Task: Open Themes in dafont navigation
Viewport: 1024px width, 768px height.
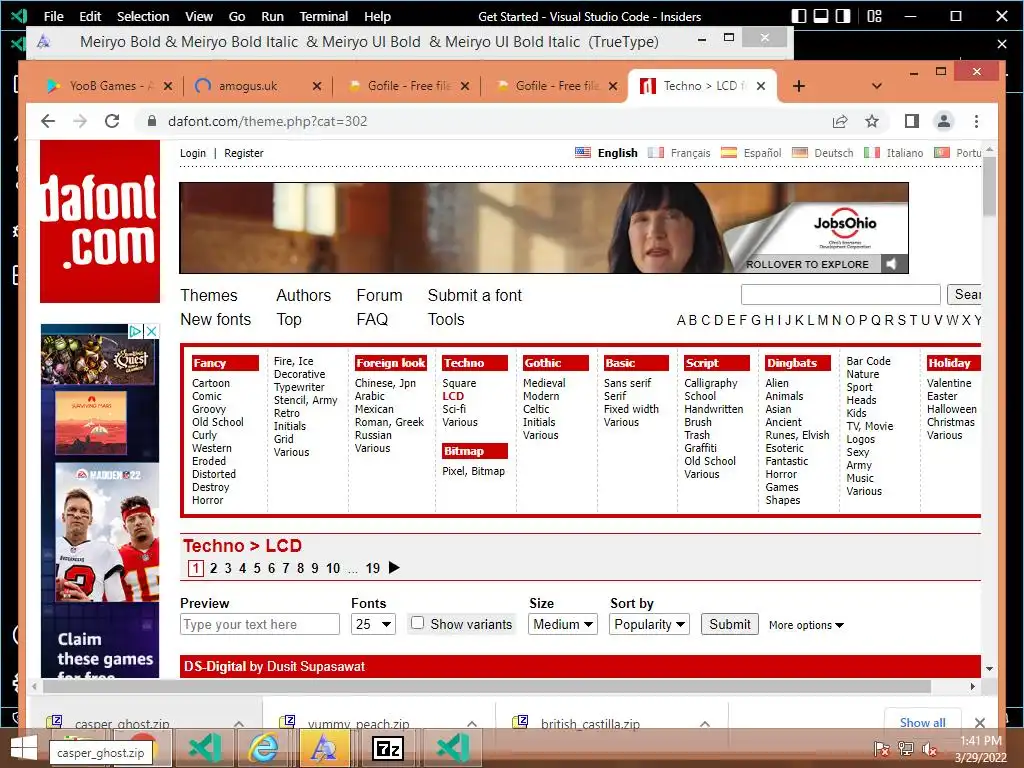Action: coord(209,295)
